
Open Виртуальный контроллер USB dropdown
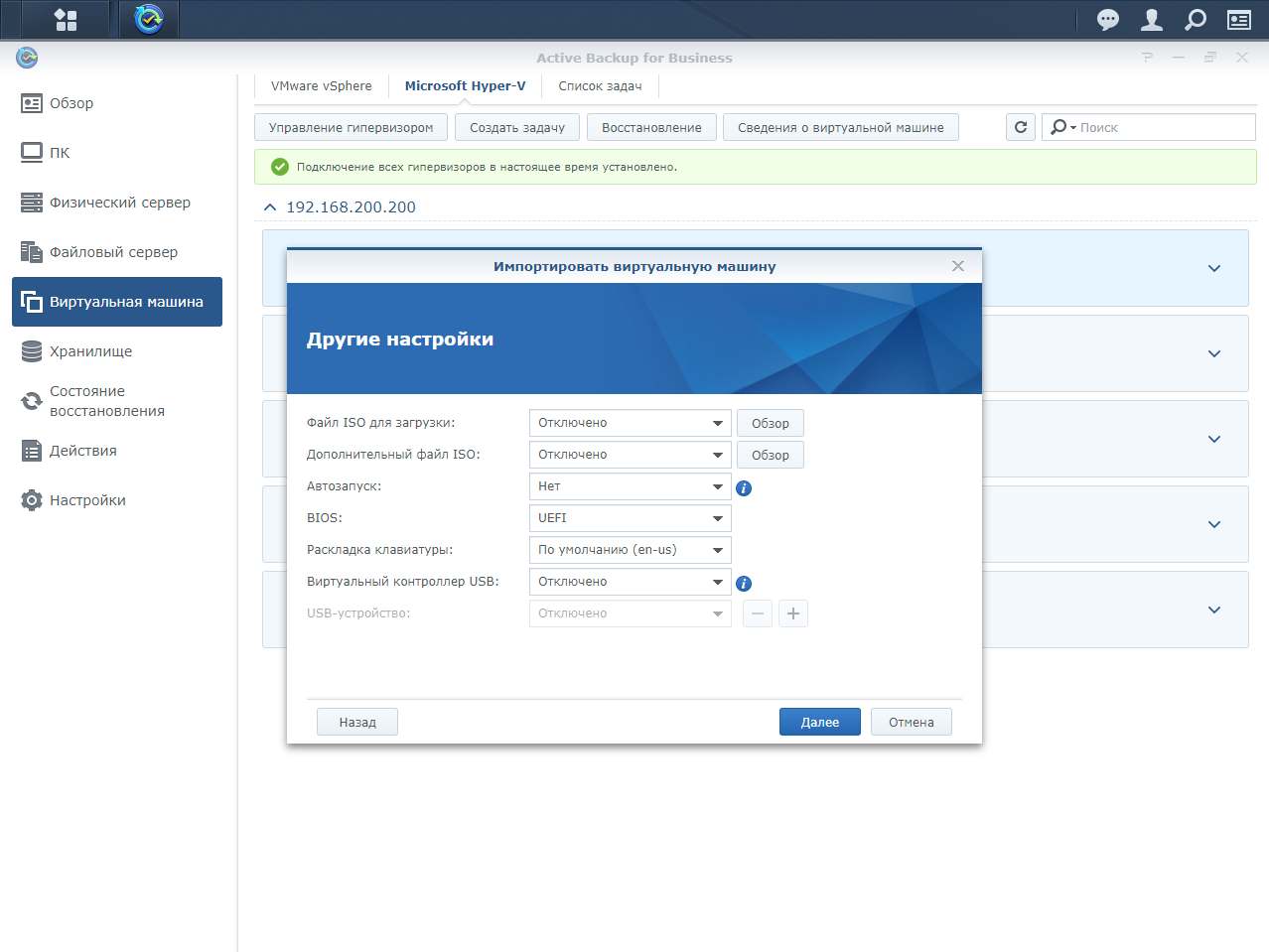[631, 582]
